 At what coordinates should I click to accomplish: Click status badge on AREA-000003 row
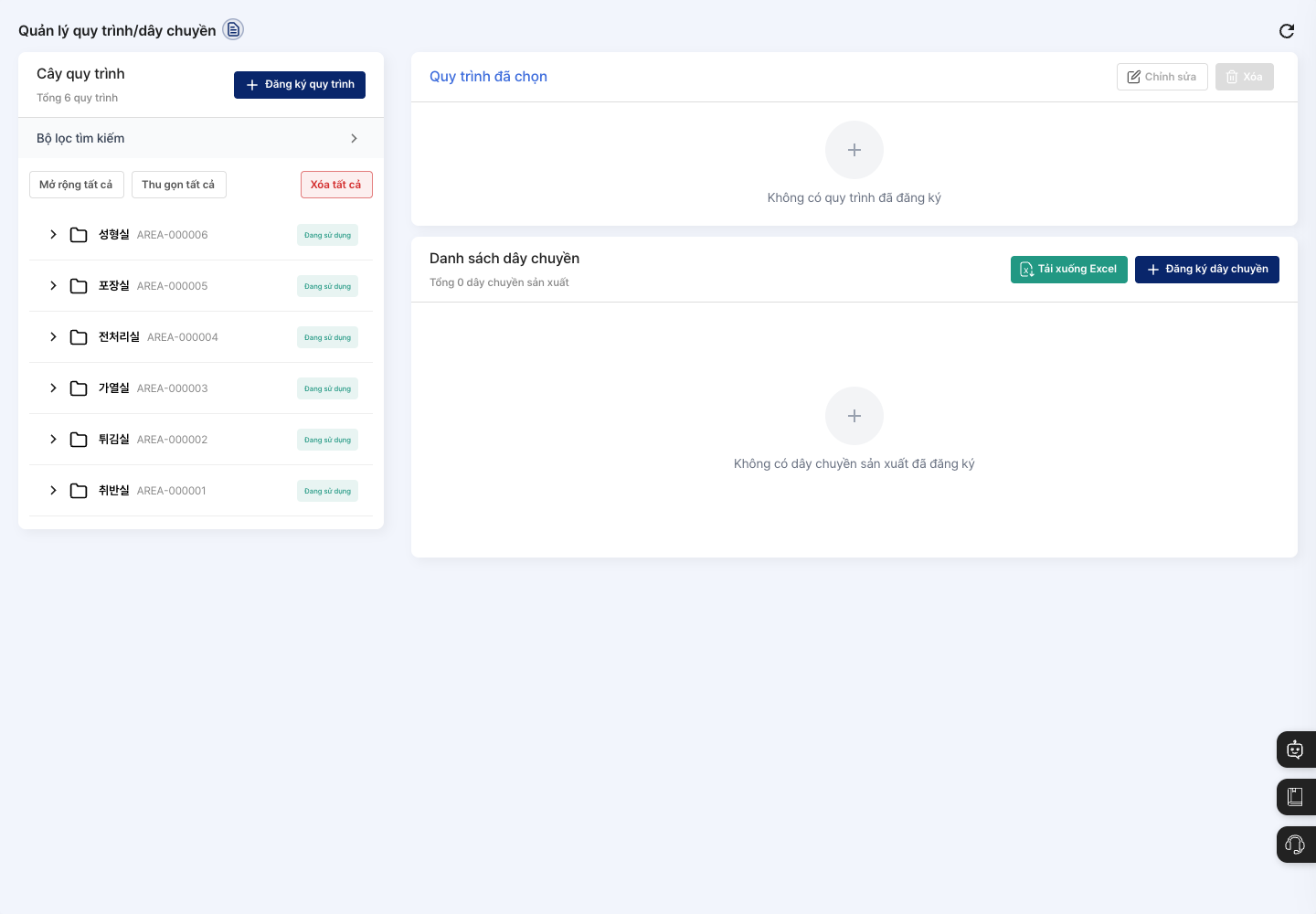click(327, 388)
